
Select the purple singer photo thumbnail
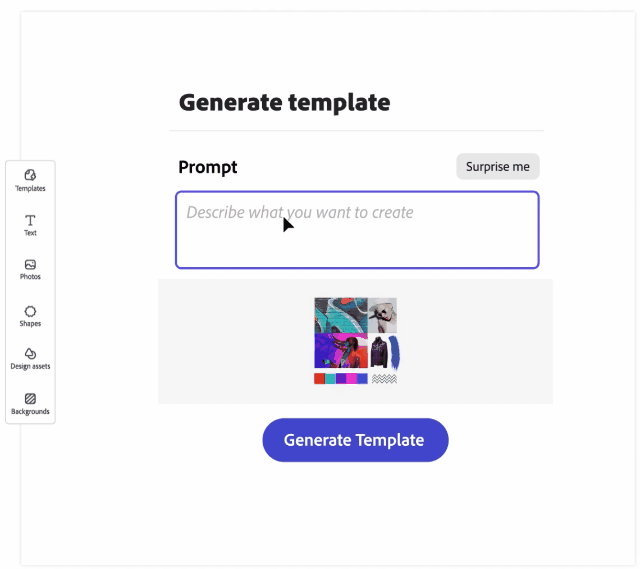pyautogui.click(x=340, y=351)
